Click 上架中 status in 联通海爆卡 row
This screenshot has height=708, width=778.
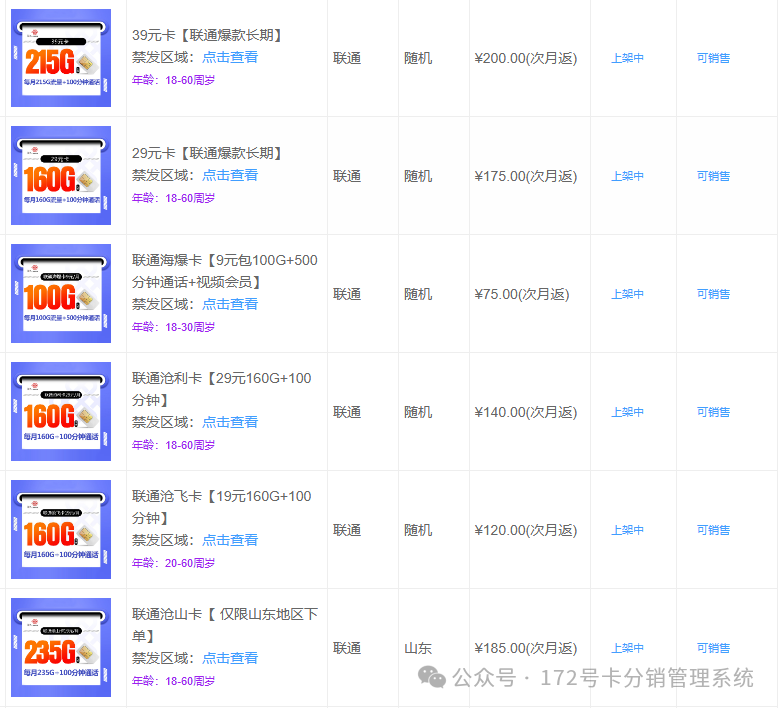click(627, 294)
